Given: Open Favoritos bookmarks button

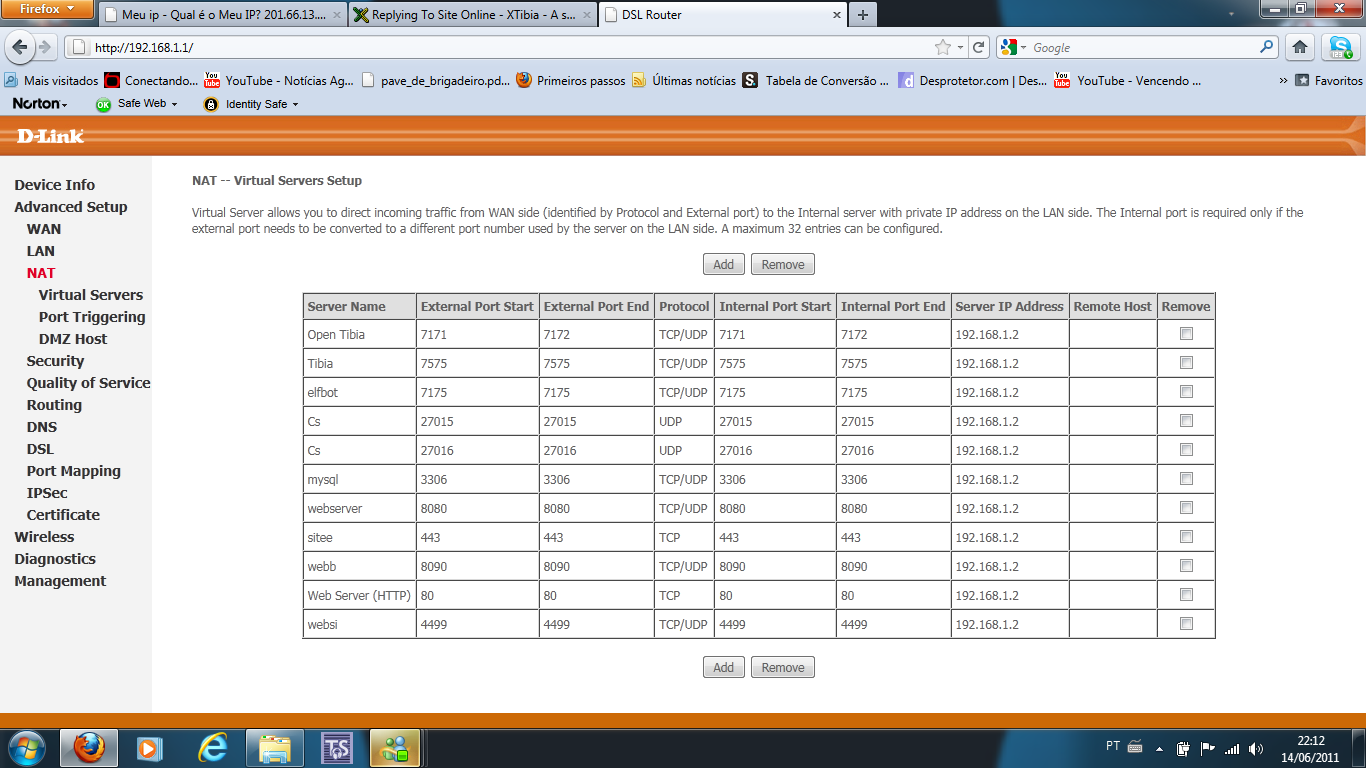Looking at the screenshot, I should 1330,81.
